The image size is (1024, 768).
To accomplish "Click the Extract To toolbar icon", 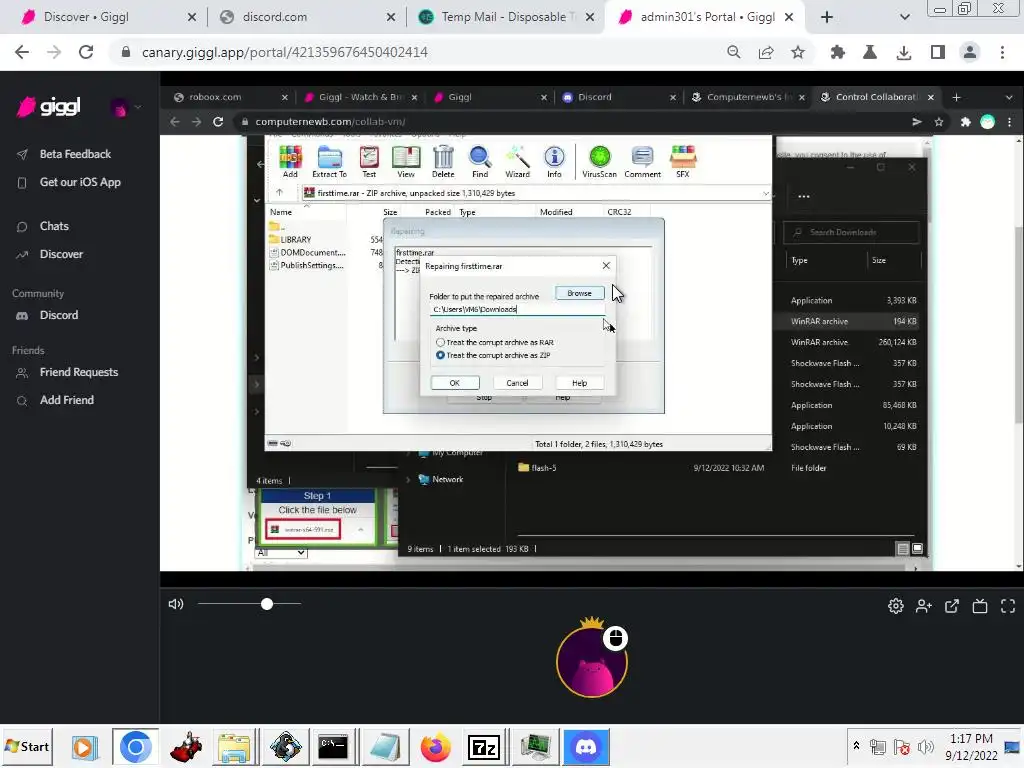I will point(329,161).
